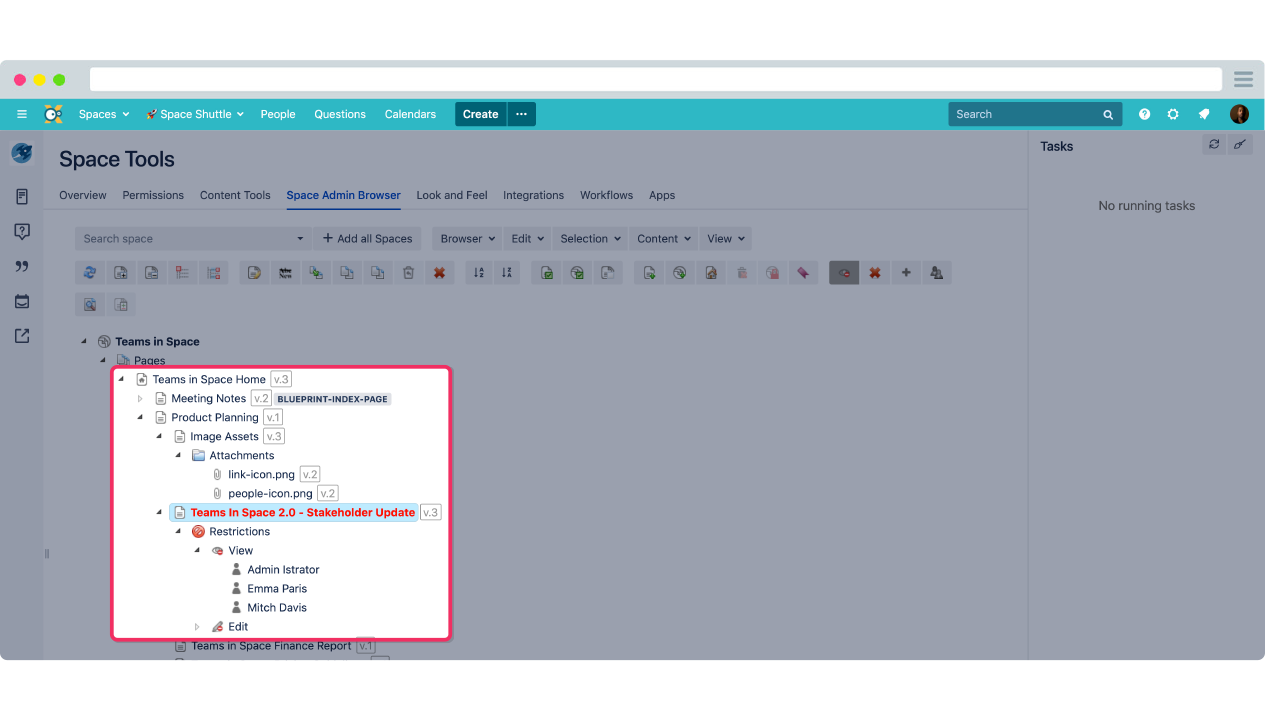Sort pages Z to A using the toolbar icon
Image resolution: width=1265 pixels, height=720 pixels.
coord(507,272)
